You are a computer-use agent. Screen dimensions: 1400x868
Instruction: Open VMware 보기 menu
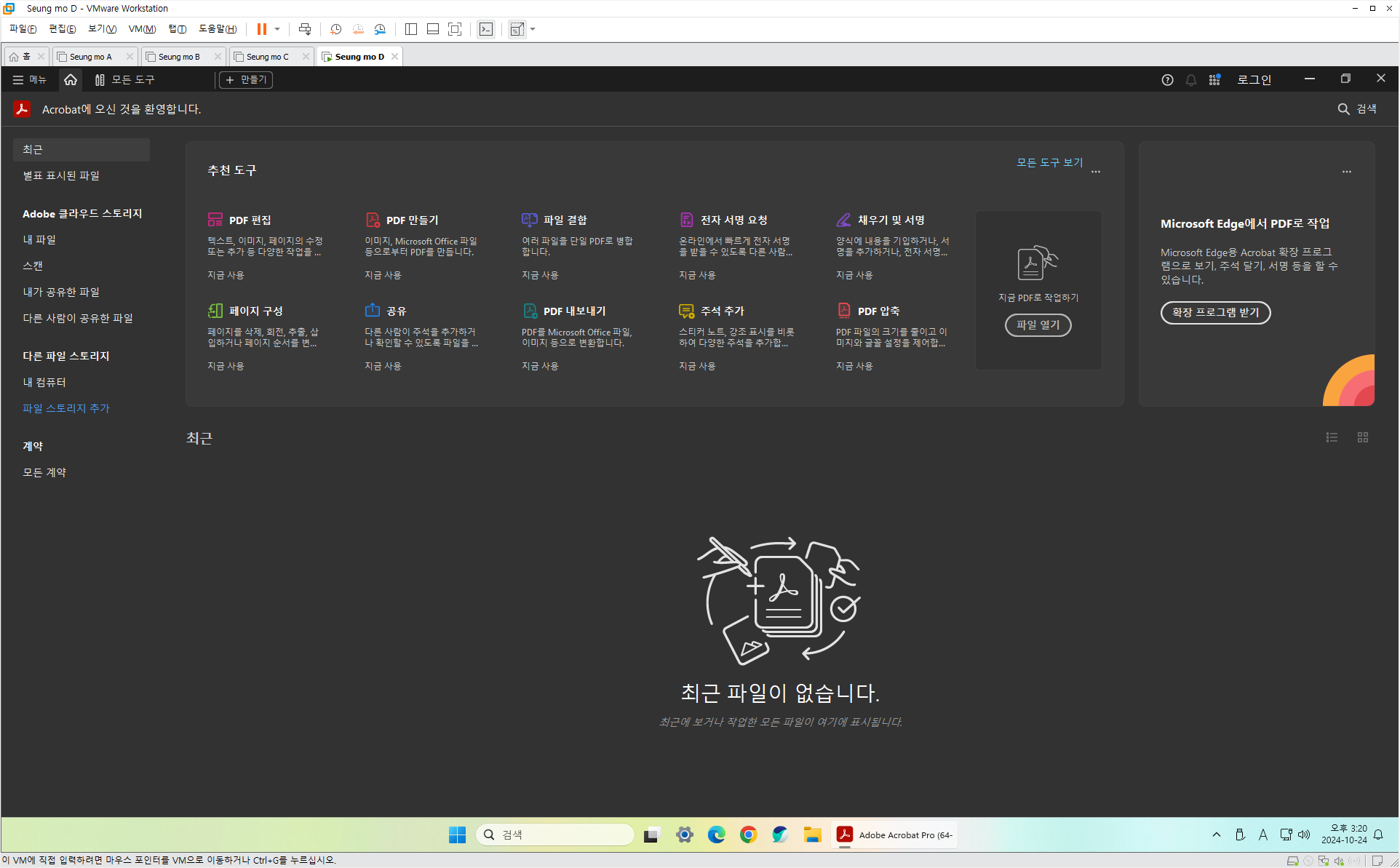point(102,29)
